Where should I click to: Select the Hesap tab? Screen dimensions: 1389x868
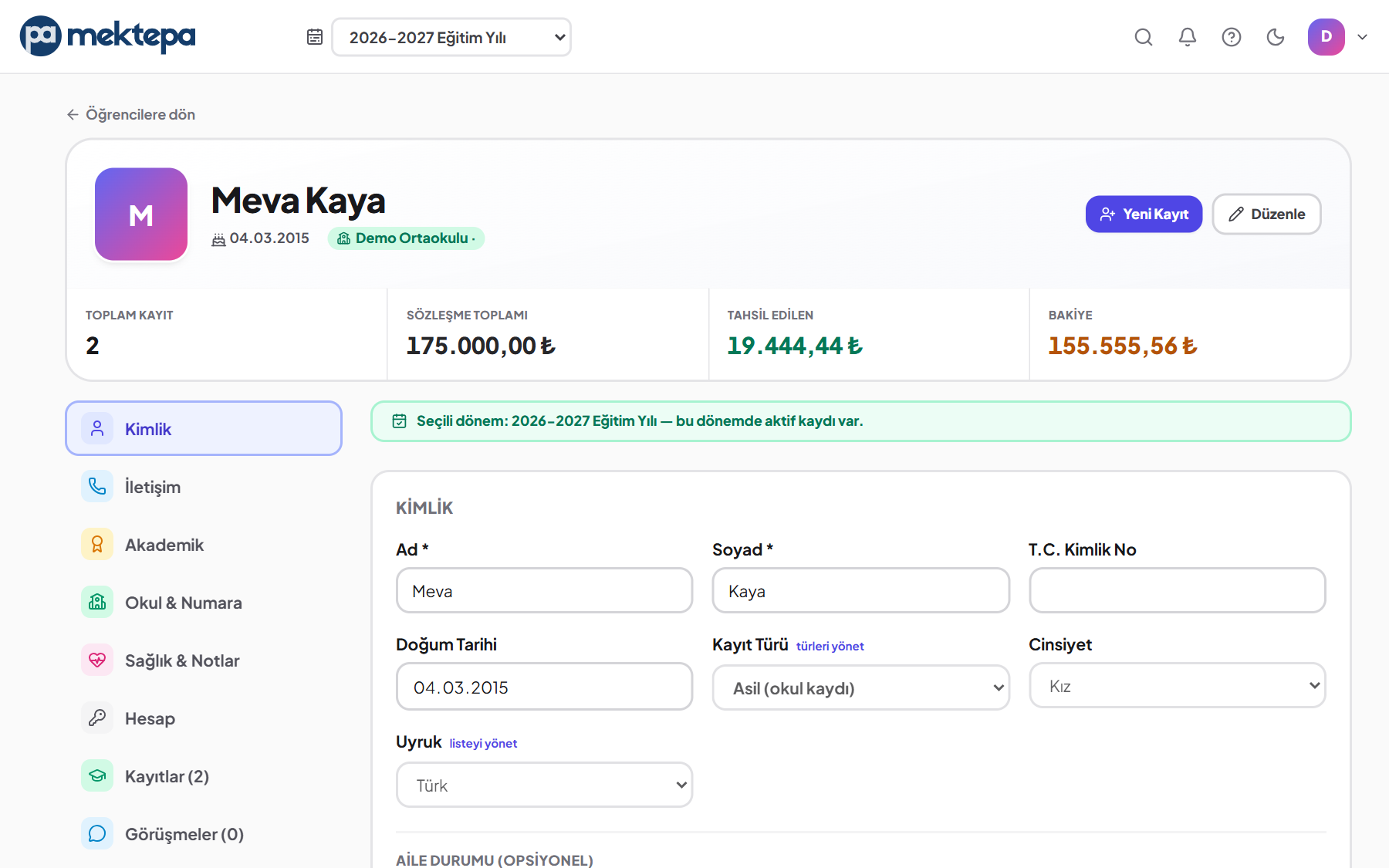204,718
